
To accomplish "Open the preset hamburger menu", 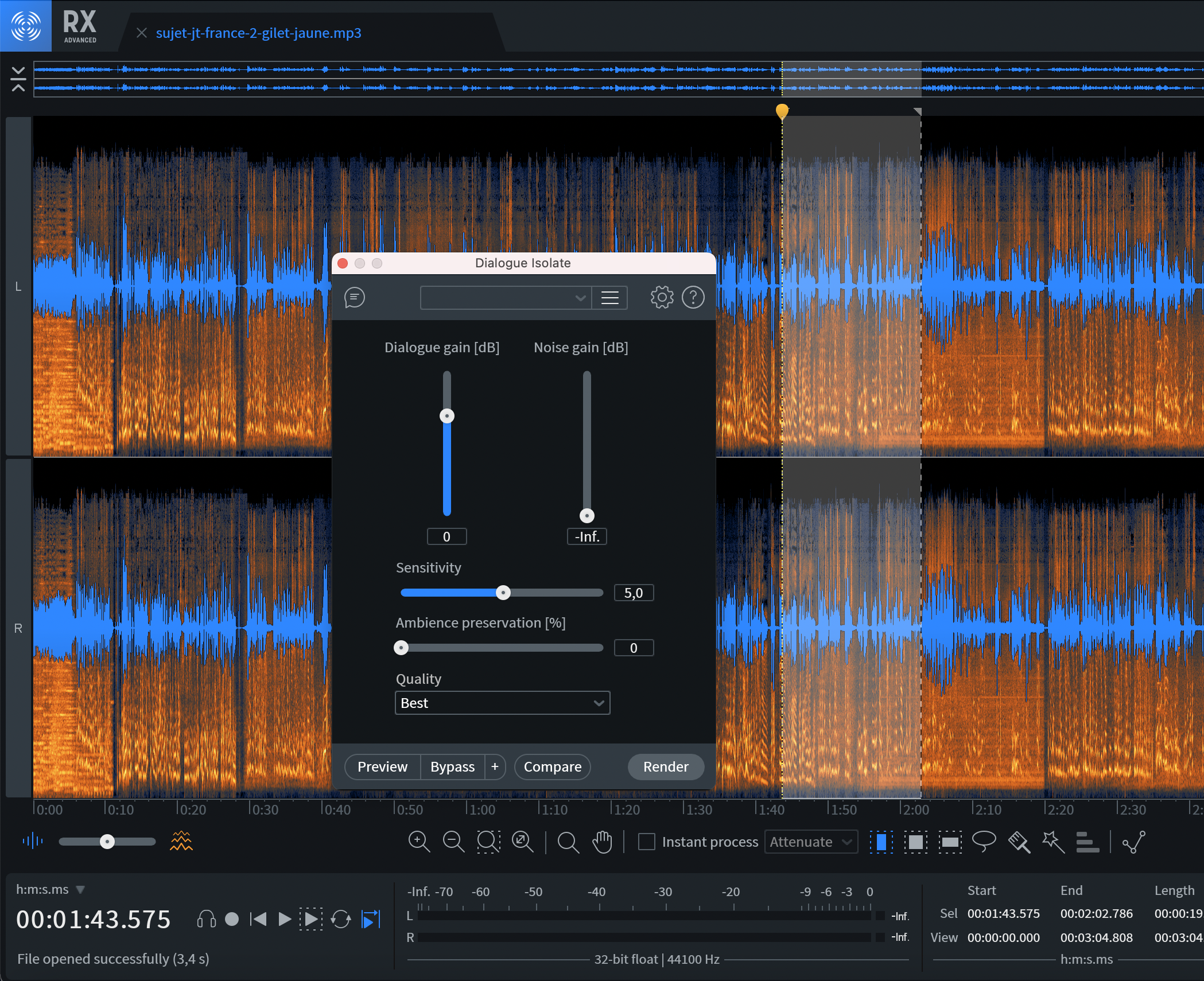I will [609, 298].
